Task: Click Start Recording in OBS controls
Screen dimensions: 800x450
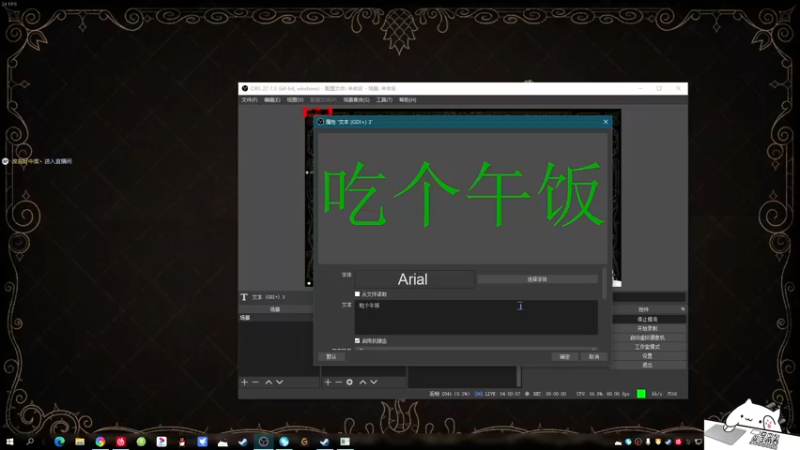Action: point(647,329)
